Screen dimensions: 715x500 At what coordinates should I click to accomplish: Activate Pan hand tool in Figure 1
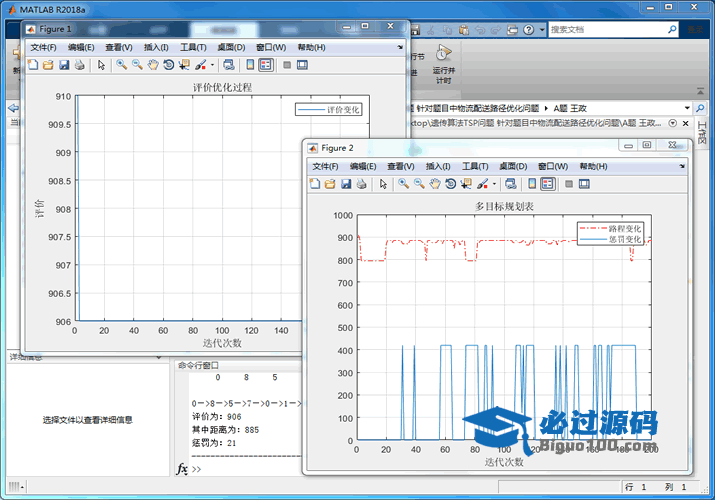[x=153, y=65]
